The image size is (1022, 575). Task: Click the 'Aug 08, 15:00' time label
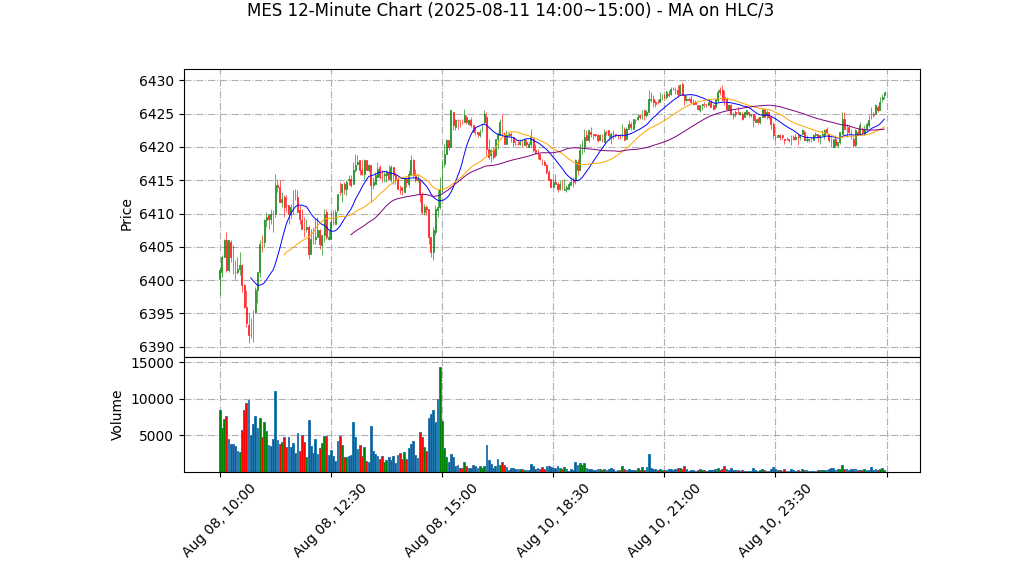440,520
